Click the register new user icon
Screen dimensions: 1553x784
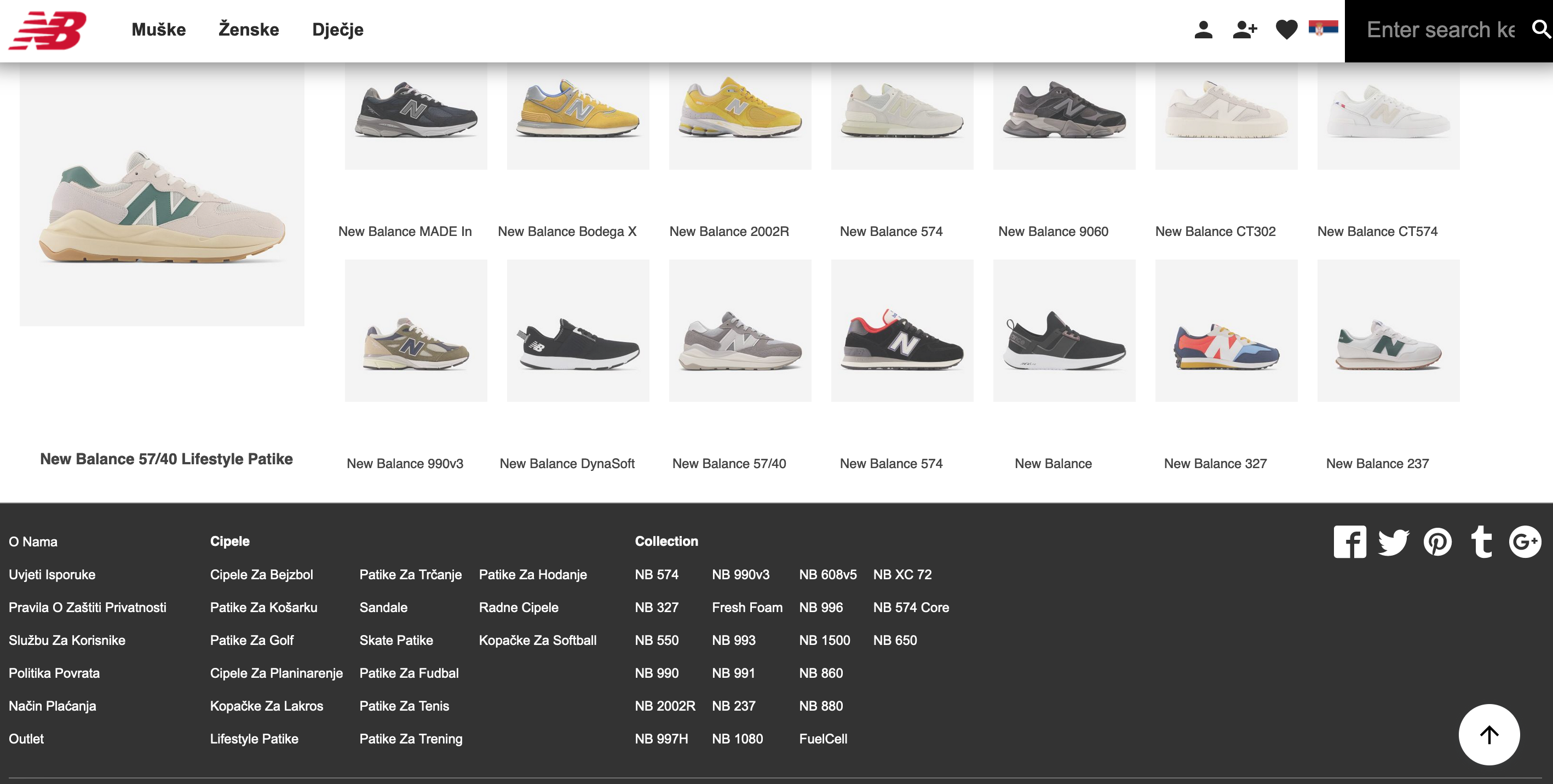tap(1244, 30)
